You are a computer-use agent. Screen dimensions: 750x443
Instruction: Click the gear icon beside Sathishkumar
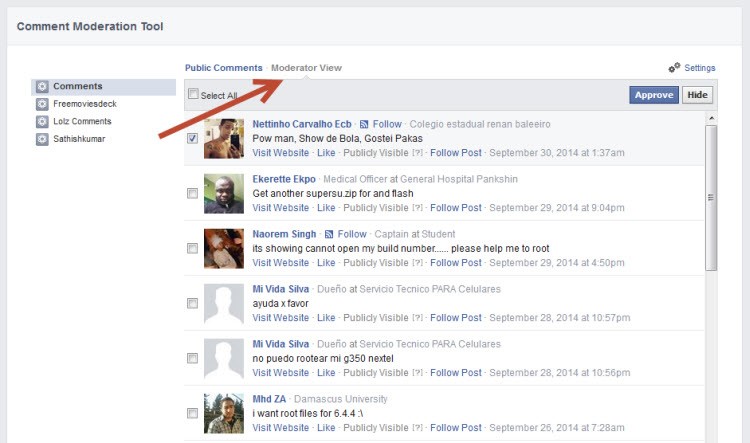tap(42, 139)
